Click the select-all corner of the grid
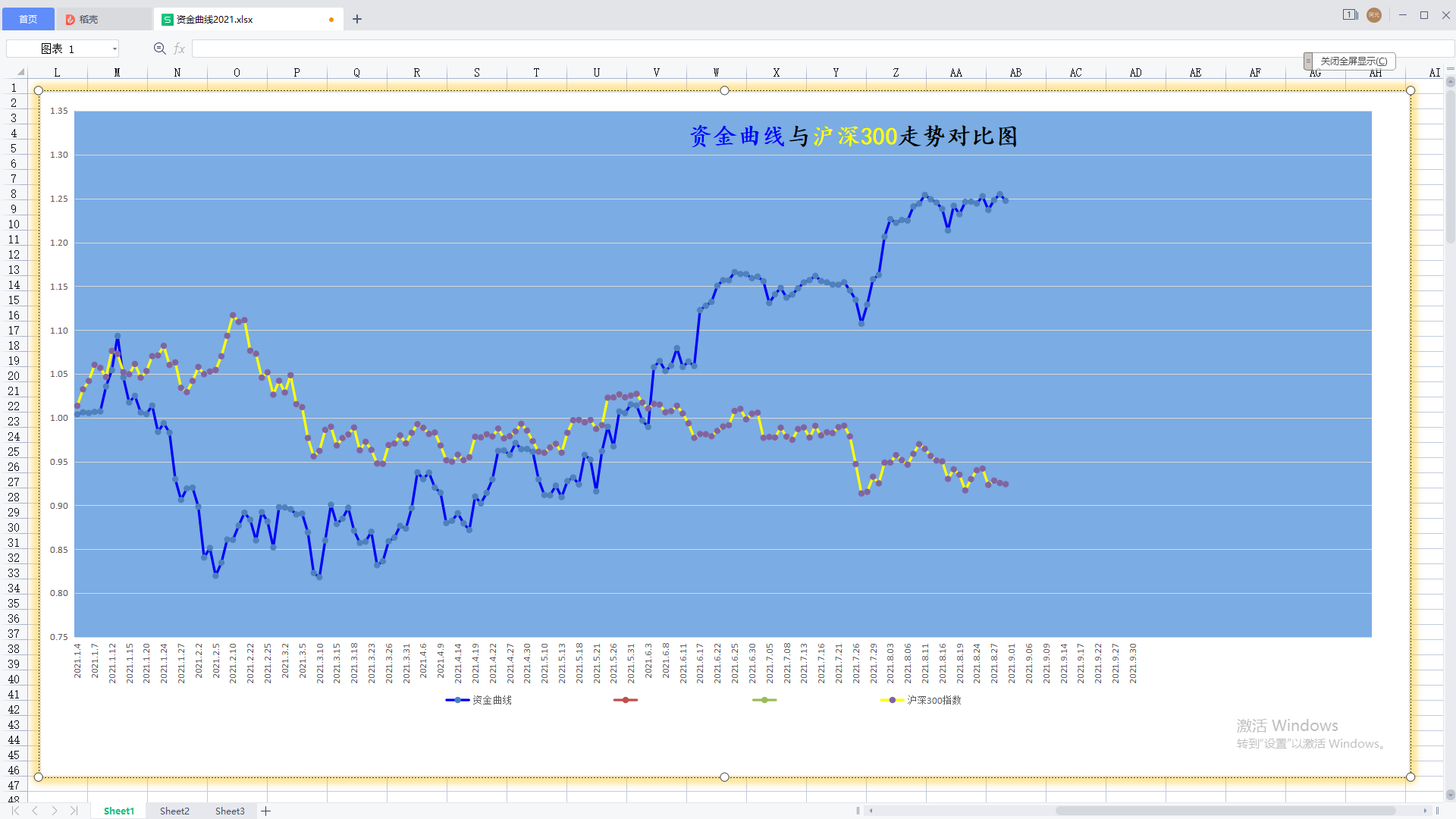The image size is (1456, 819). [x=20, y=72]
